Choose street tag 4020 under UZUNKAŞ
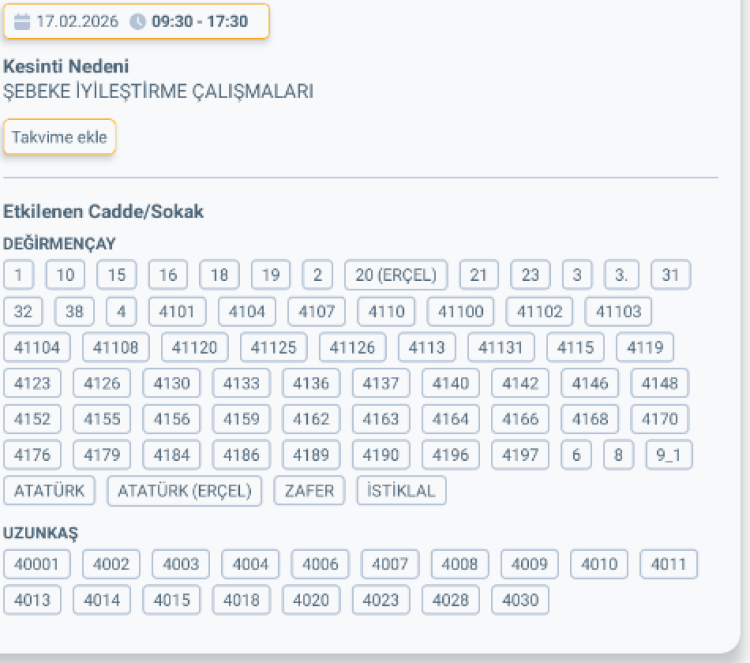The height and width of the screenshot is (663, 750). (311, 601)
